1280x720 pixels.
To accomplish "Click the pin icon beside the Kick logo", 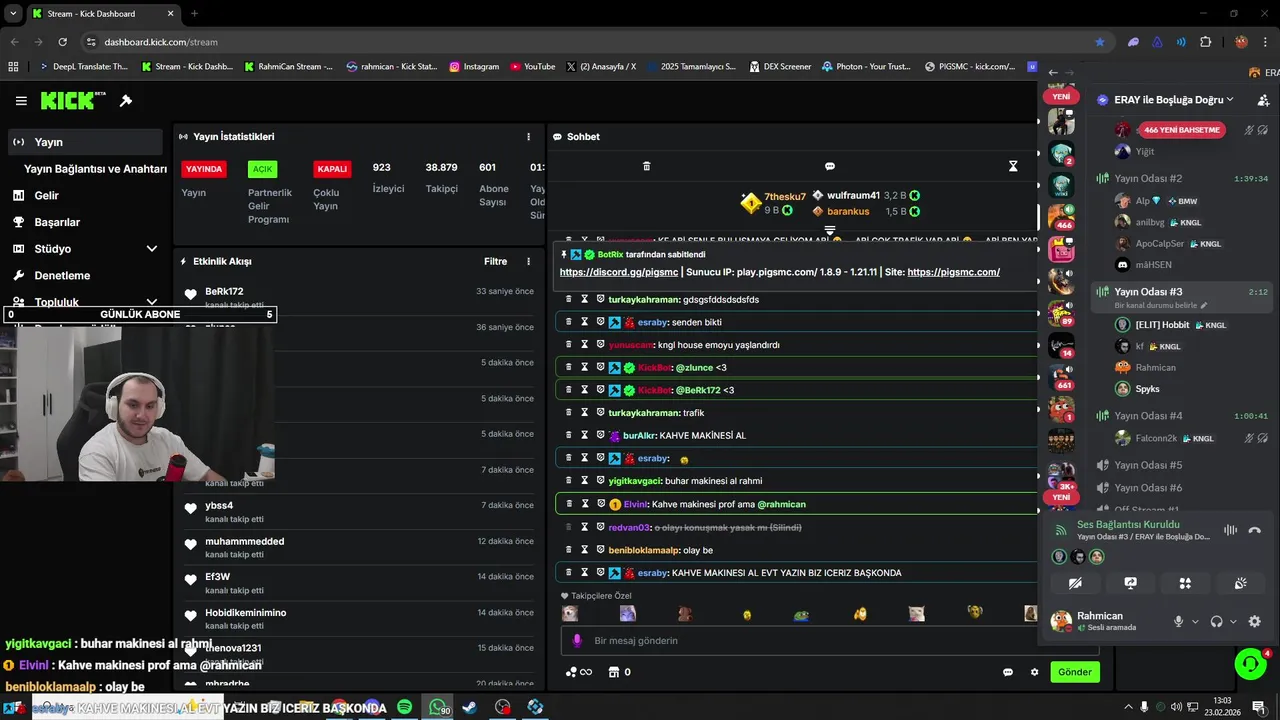I will coord(126,101).
